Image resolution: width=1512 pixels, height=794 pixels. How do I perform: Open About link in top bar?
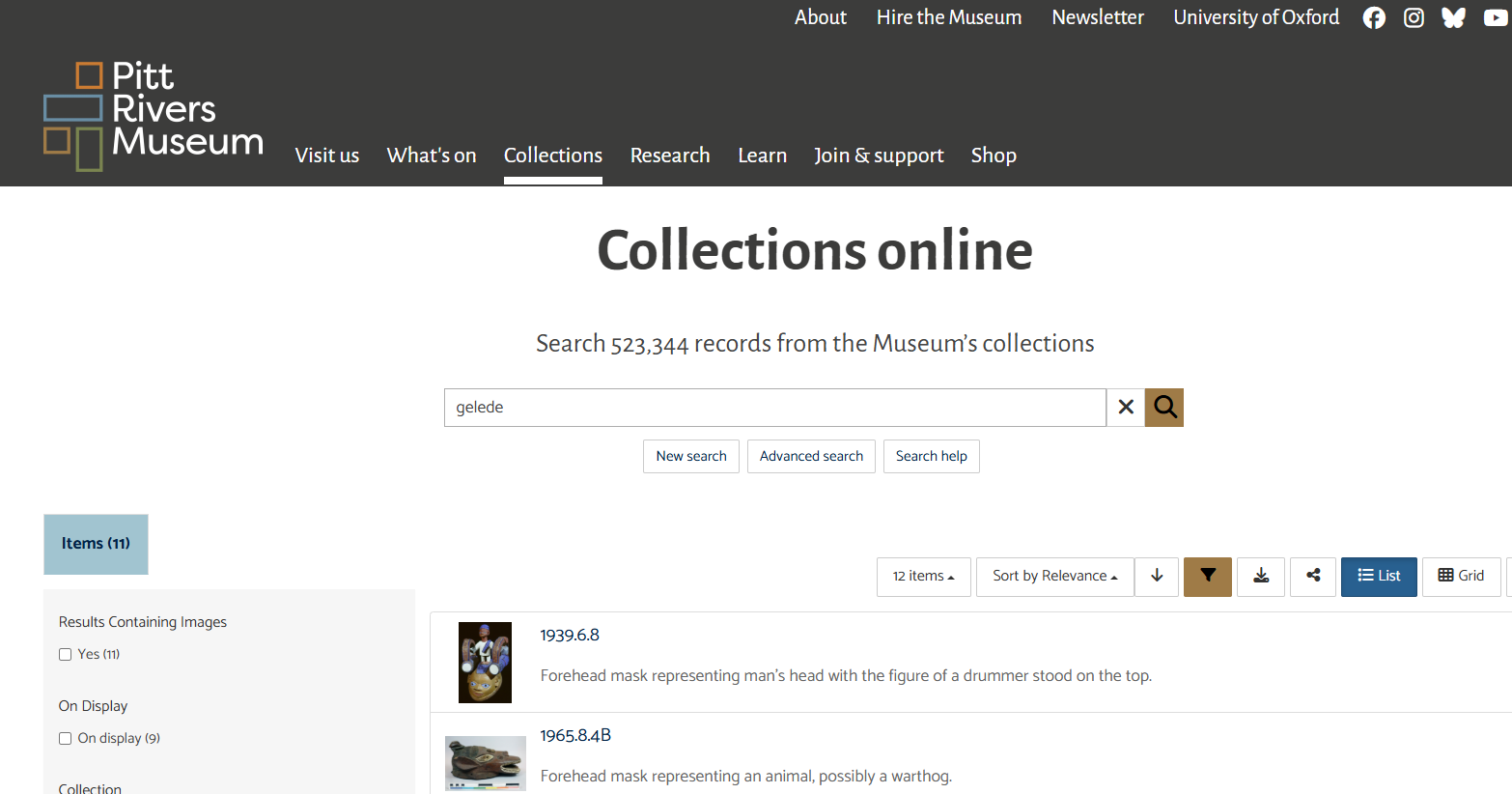(x=821, y=17)
